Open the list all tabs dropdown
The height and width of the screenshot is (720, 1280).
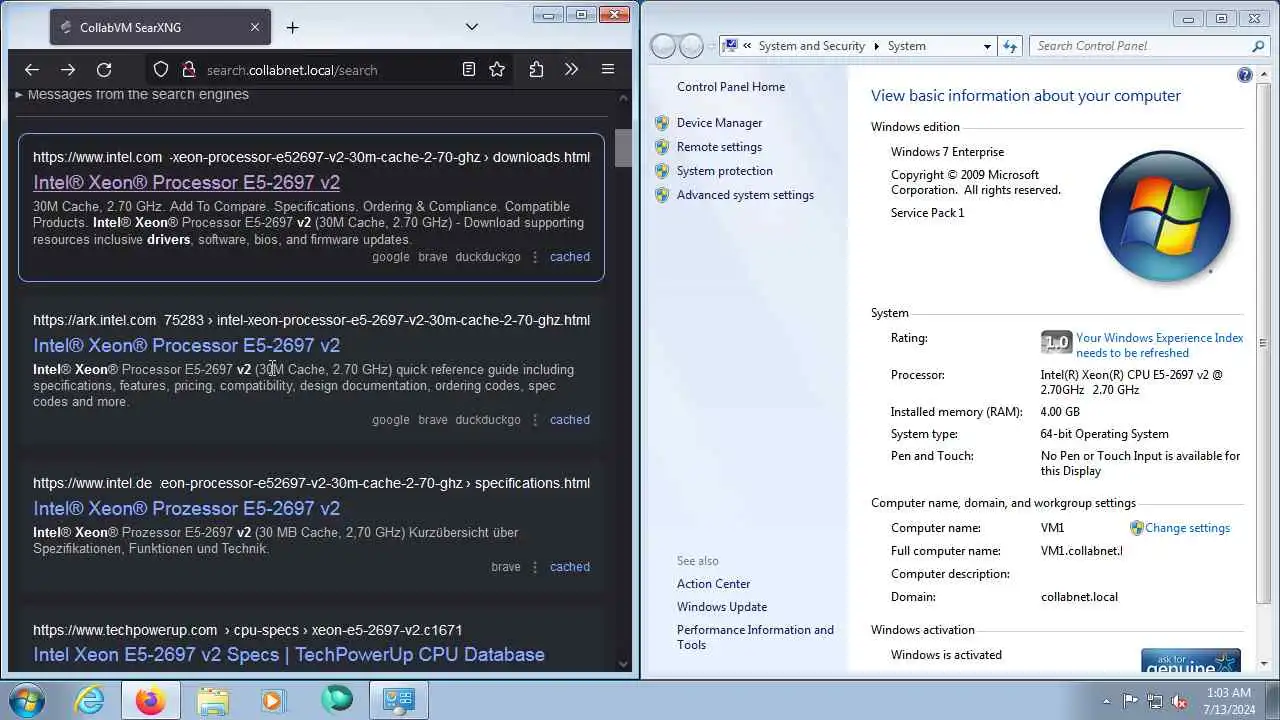pyautogui.click(x=472, y=27)
